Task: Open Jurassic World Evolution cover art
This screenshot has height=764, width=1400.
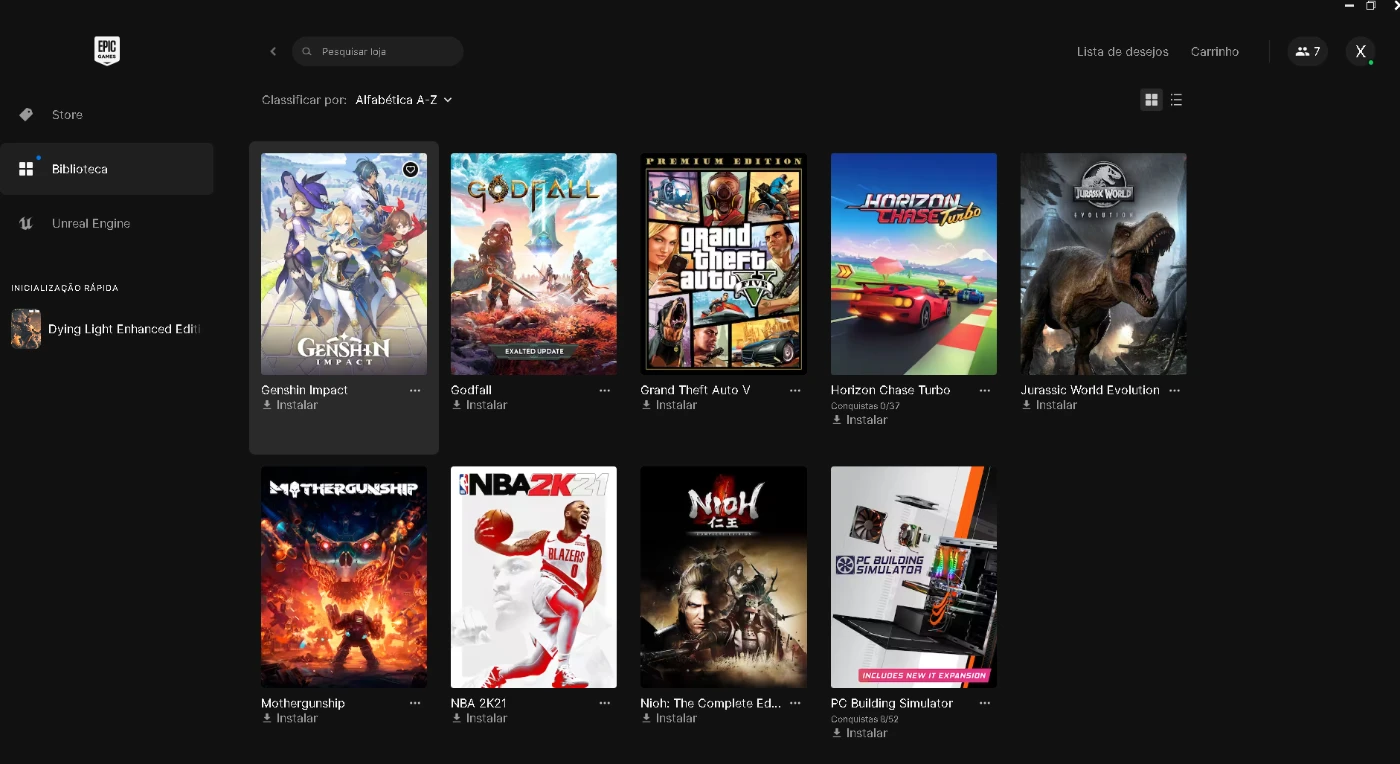Action: point(1104,264)
